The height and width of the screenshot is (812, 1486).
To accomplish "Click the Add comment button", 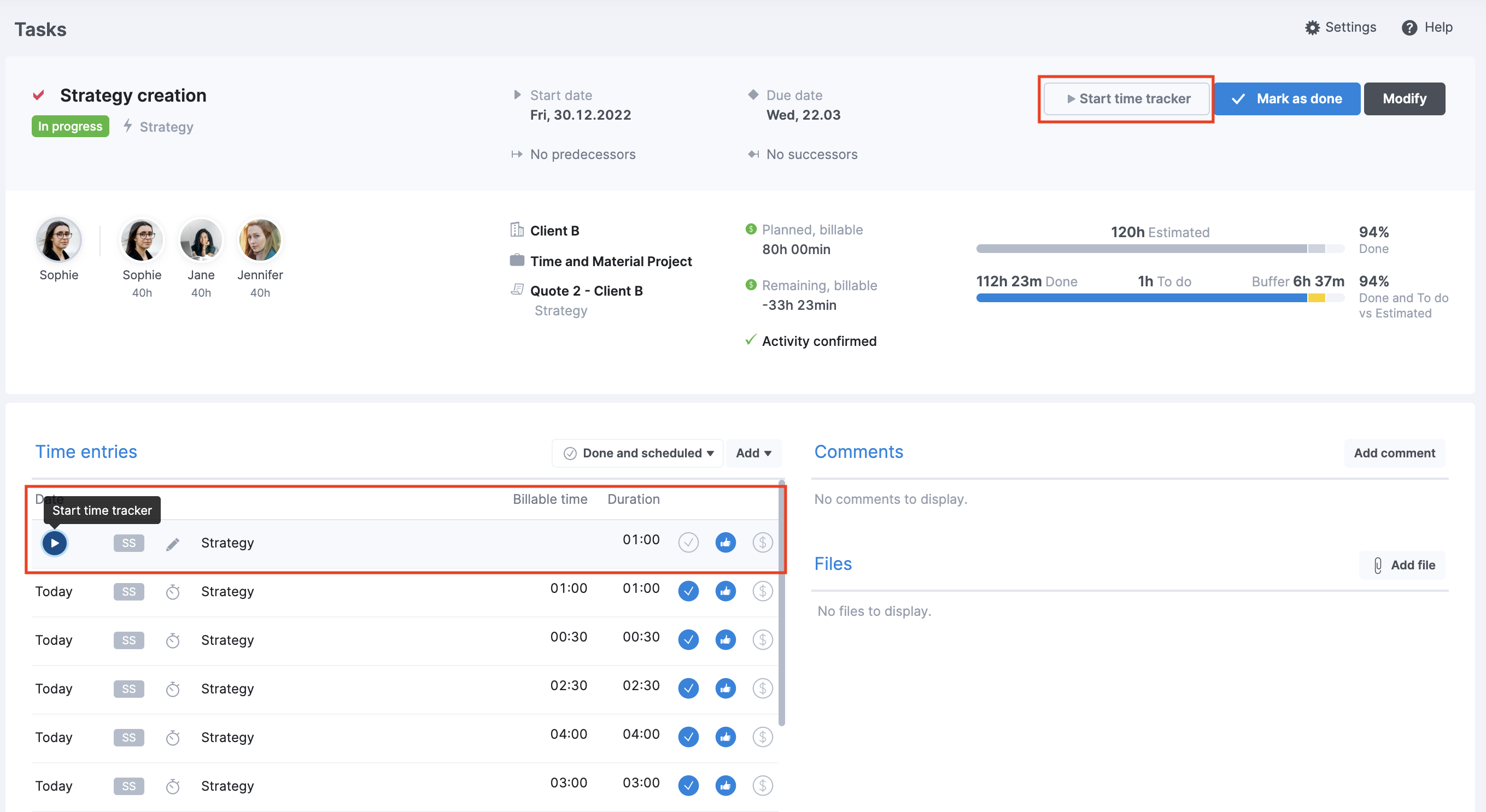I will [x=1394, y=452].
